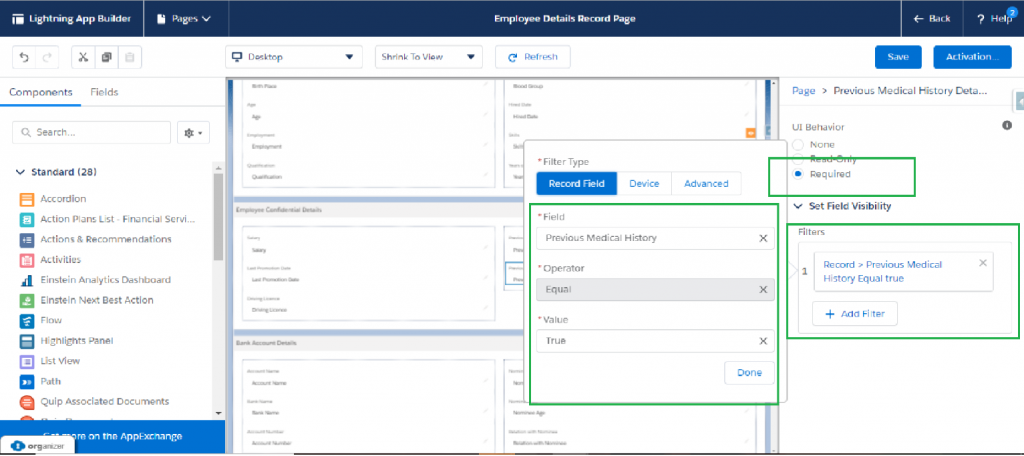Clear the Value field with X
The image size is (1024, 456).
tap(763, 341)
